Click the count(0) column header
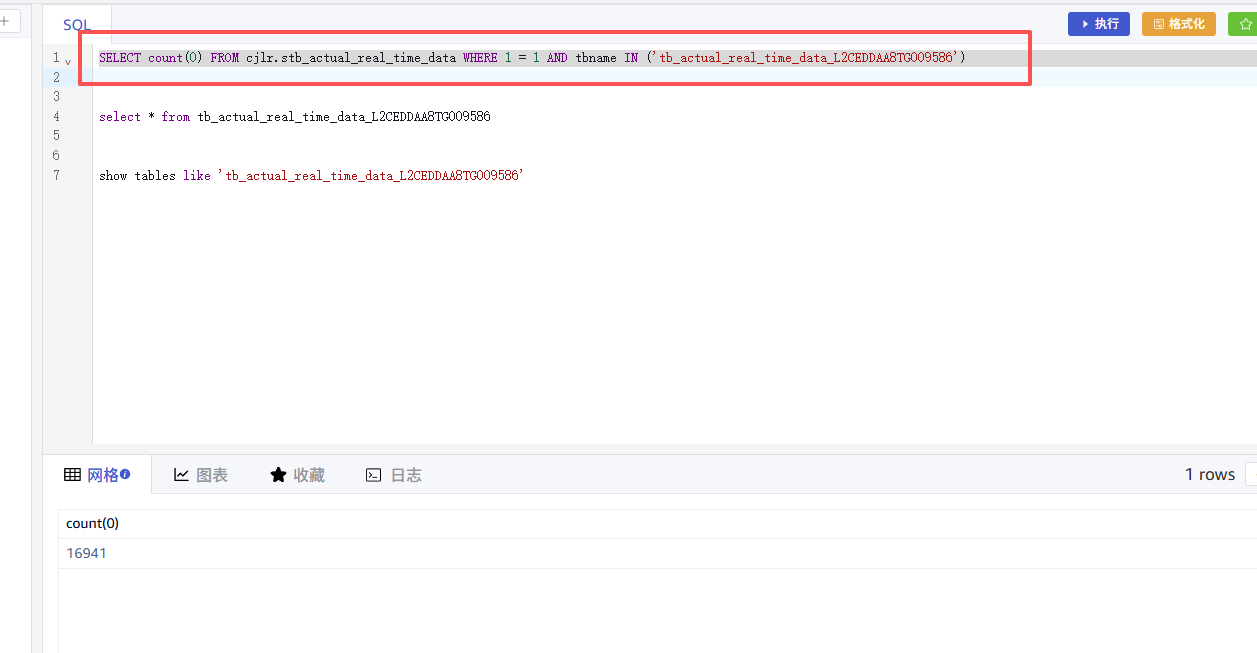This screenshot has height=653, width=1257. pos(92,524)
